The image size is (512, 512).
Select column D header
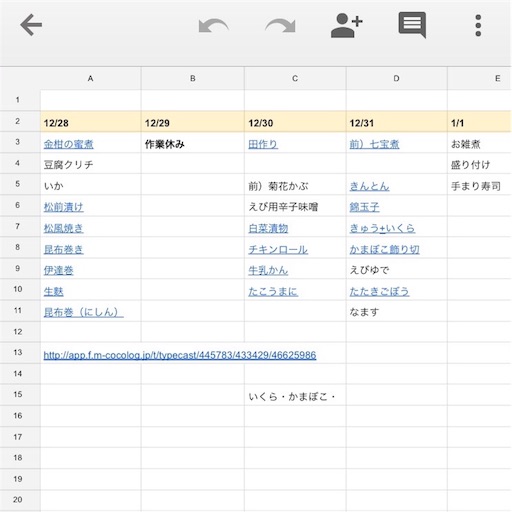396,78
